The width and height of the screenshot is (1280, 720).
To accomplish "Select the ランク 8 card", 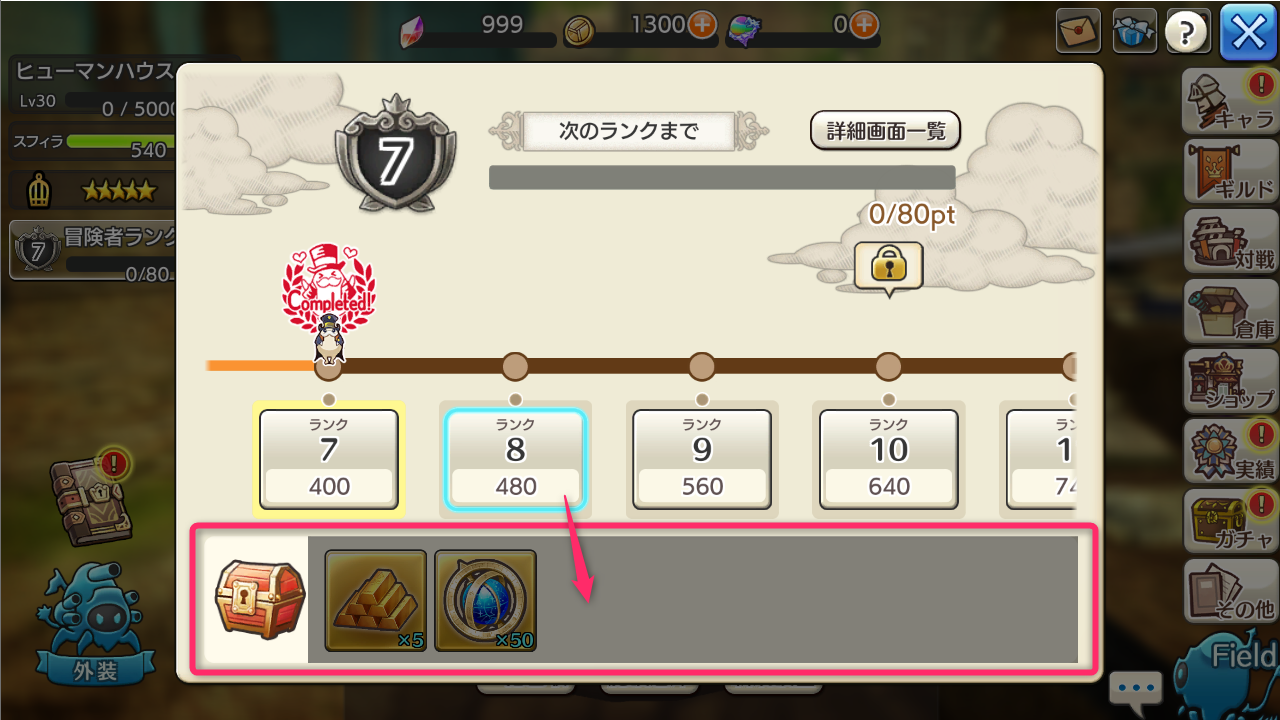I will coord(515,459).
